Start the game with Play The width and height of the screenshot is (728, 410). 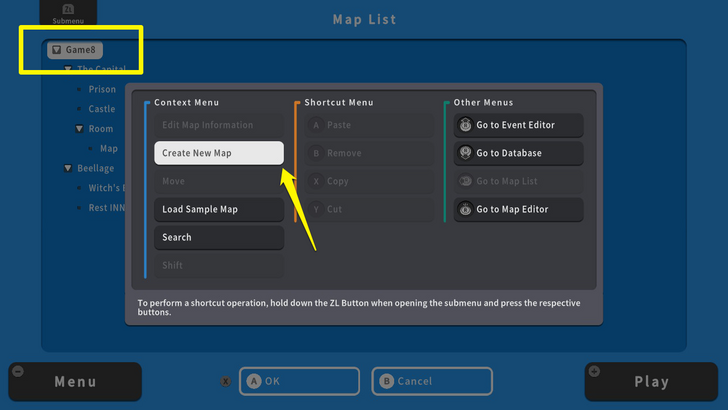651,382
